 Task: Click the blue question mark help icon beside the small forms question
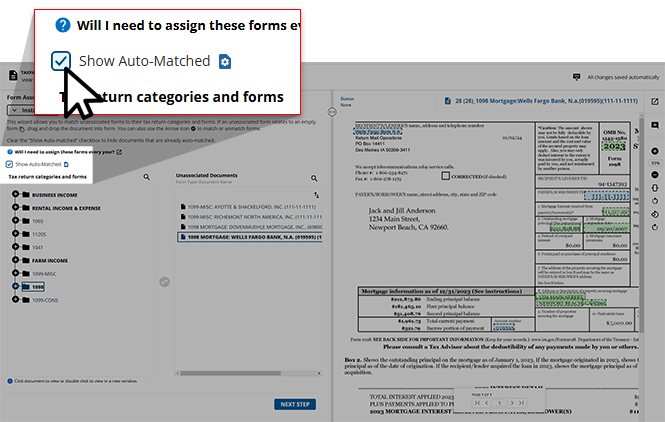pyautogui.click(x=10, y=152)
